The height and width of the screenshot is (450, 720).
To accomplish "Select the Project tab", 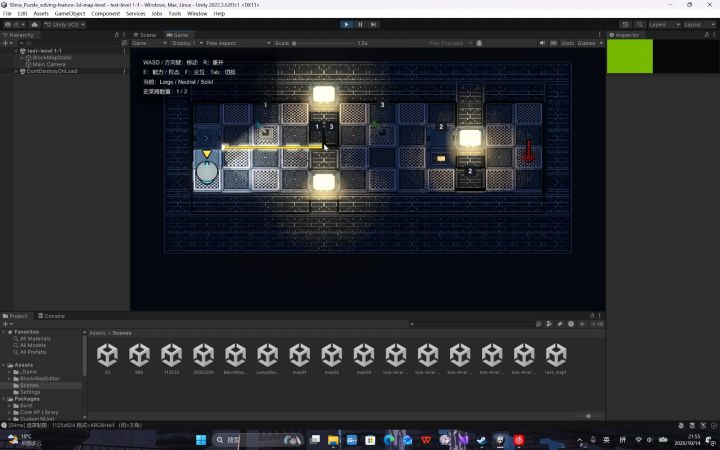I will tap(15, 316).
